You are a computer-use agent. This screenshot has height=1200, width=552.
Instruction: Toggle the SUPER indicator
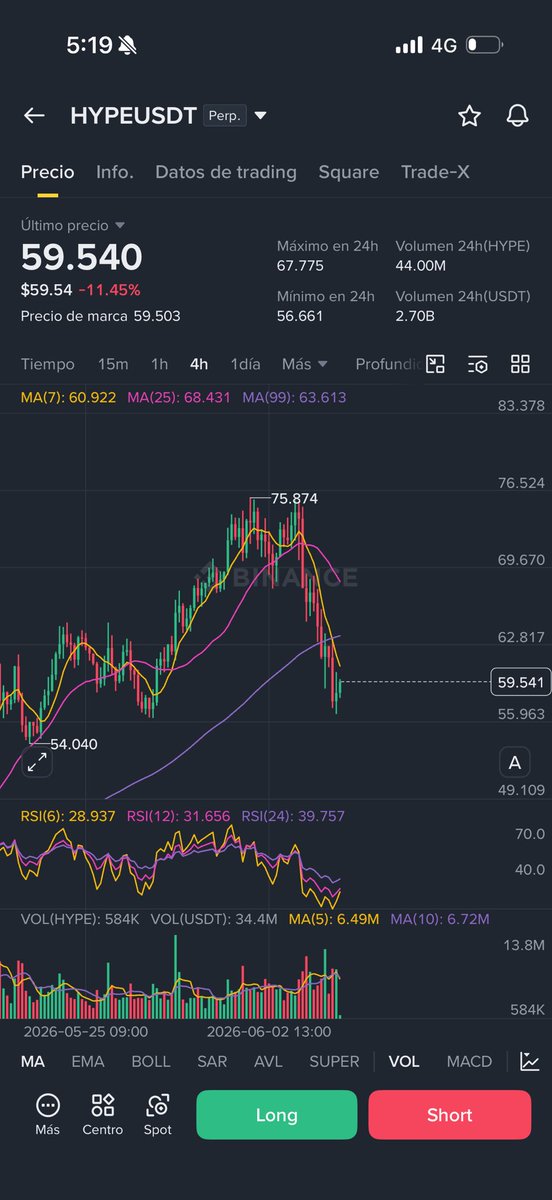tap(334, 1062)
